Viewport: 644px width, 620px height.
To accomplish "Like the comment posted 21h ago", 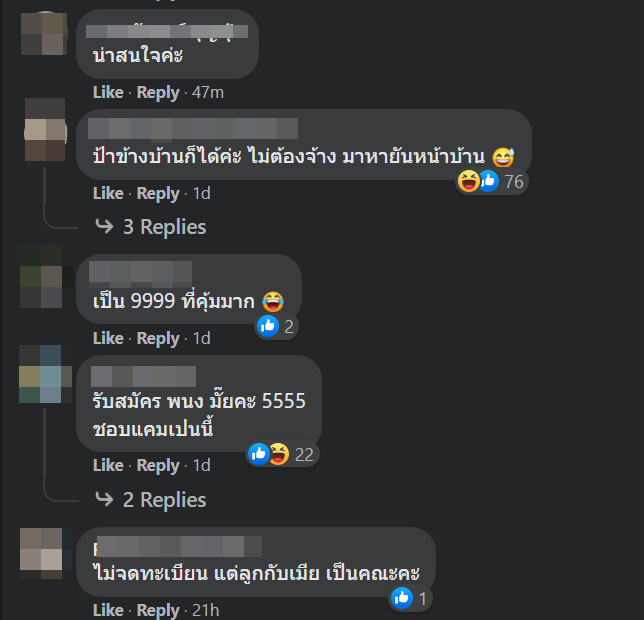I will coord(108,610).
